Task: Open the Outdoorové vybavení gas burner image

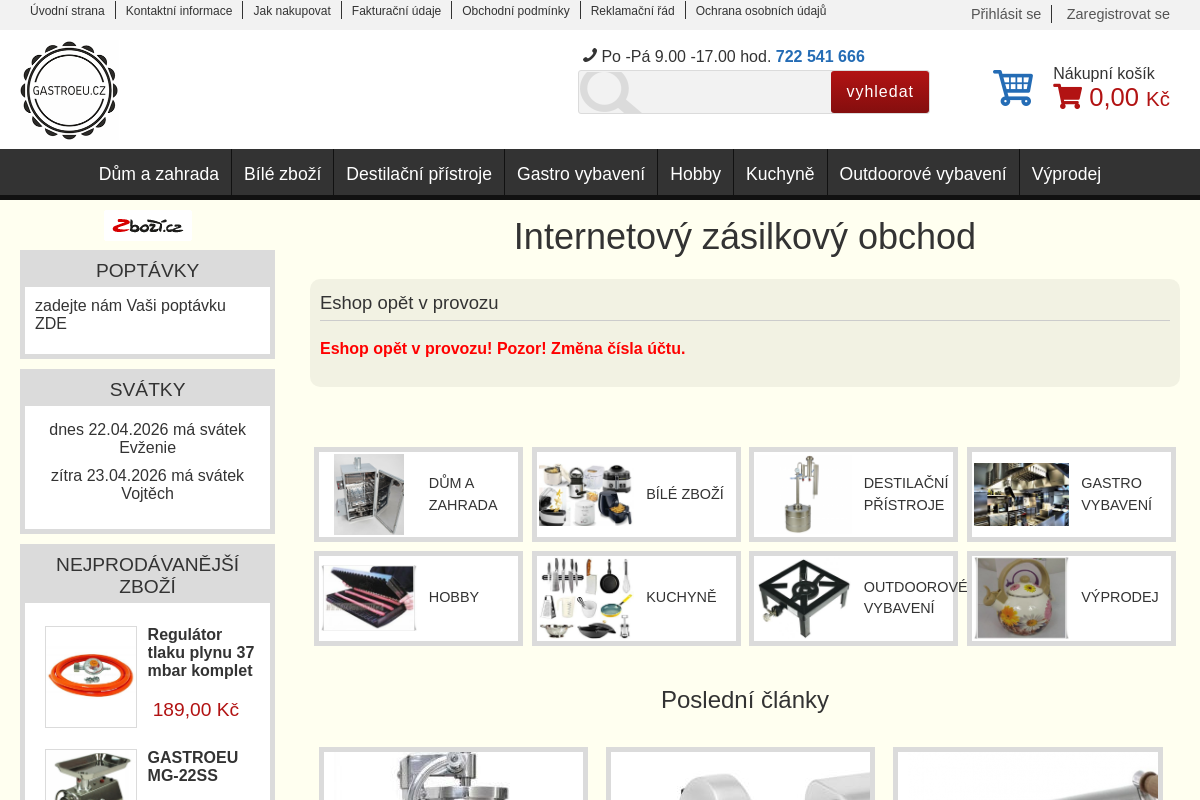Action: click(x=803, y=598)
